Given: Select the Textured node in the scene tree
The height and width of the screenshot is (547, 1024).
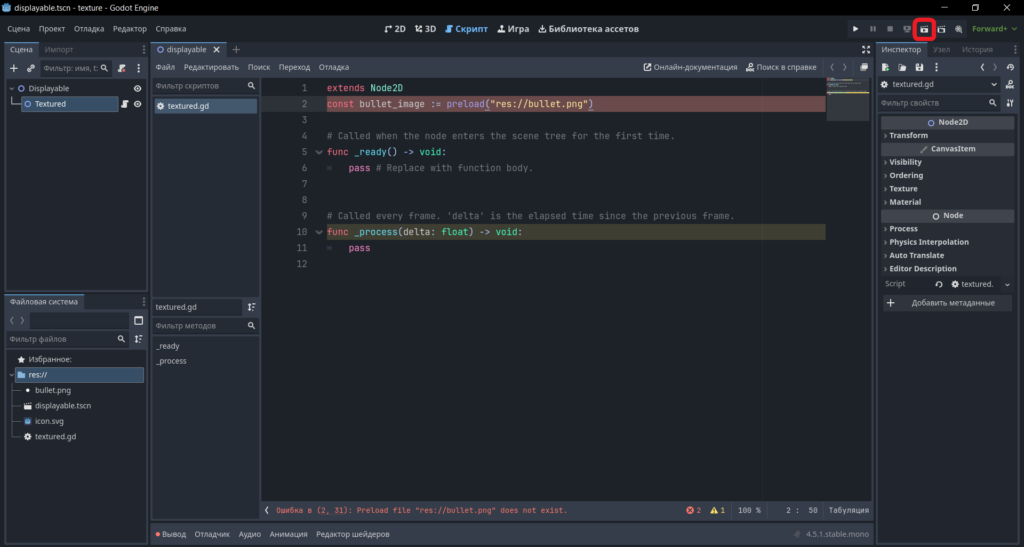Looking at the screenshot, I should [x=70, y=104].
